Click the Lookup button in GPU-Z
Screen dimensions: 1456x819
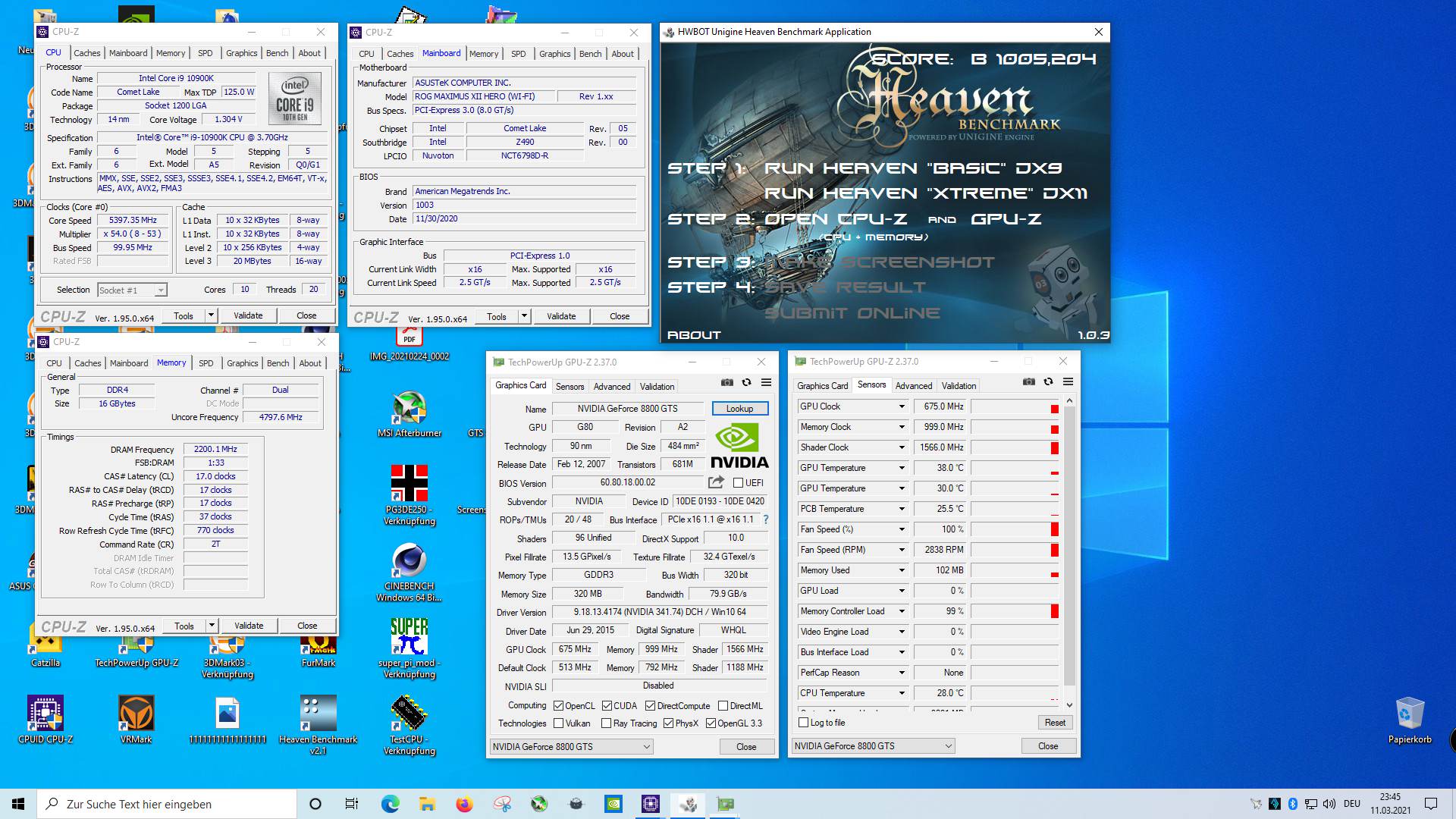point(740,409)
